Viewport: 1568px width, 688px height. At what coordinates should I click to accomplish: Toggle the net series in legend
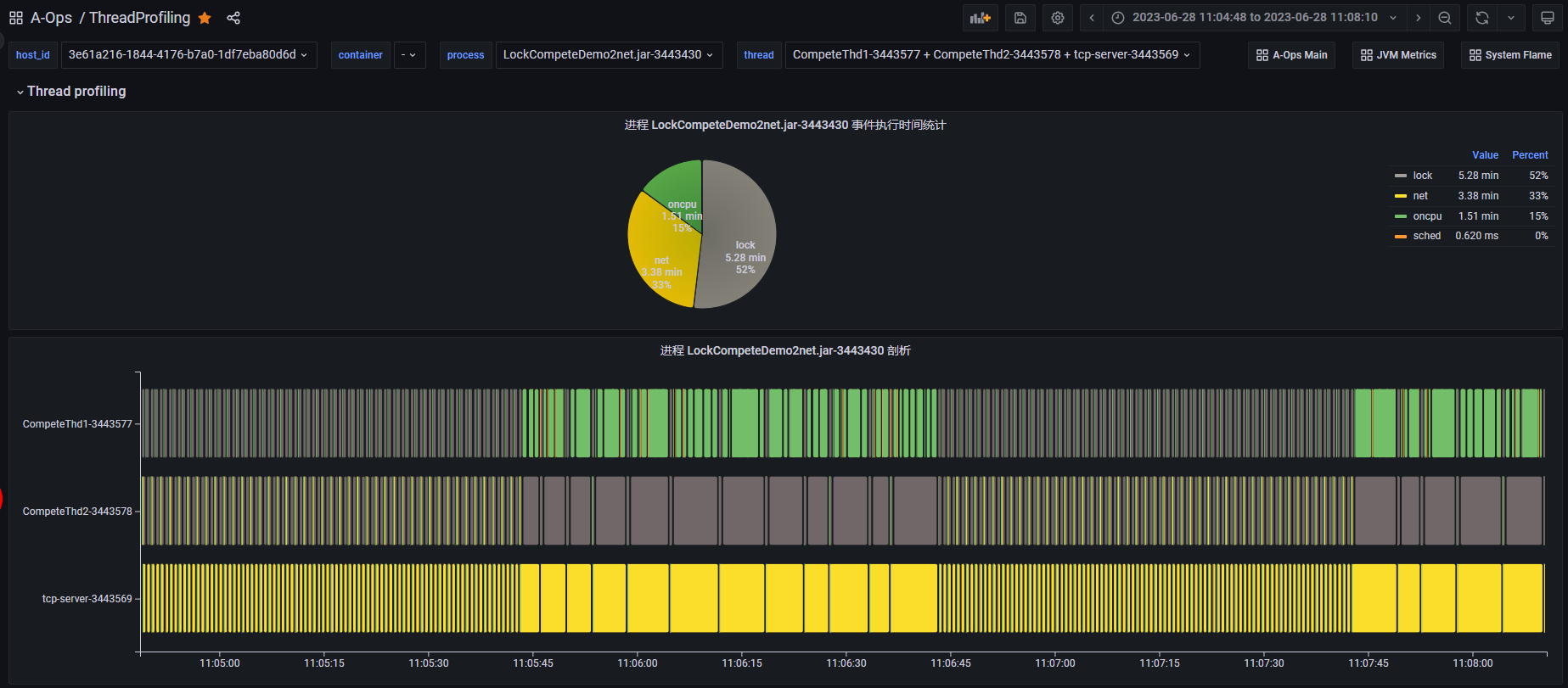pos(1420,196)
